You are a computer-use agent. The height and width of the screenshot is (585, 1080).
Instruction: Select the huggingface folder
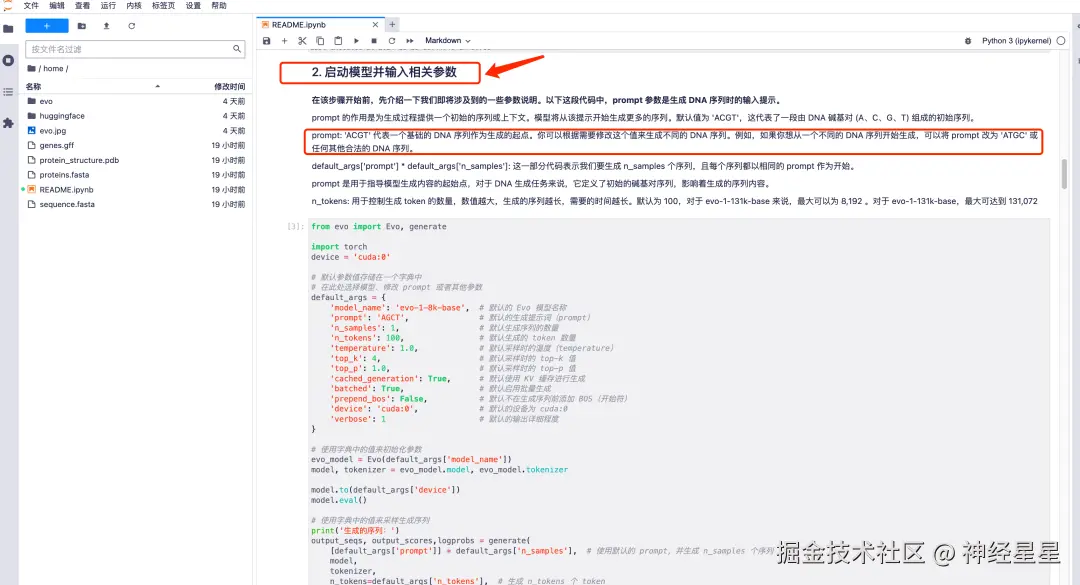136,116
